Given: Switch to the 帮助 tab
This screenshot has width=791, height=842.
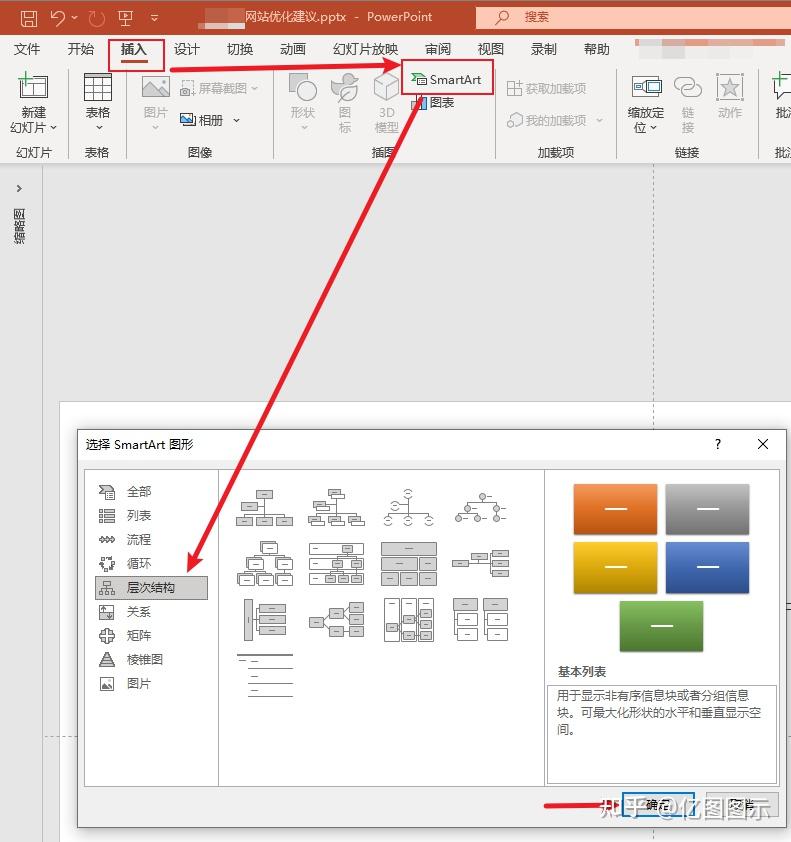Looking at the screenshot, I should point(597,49).
